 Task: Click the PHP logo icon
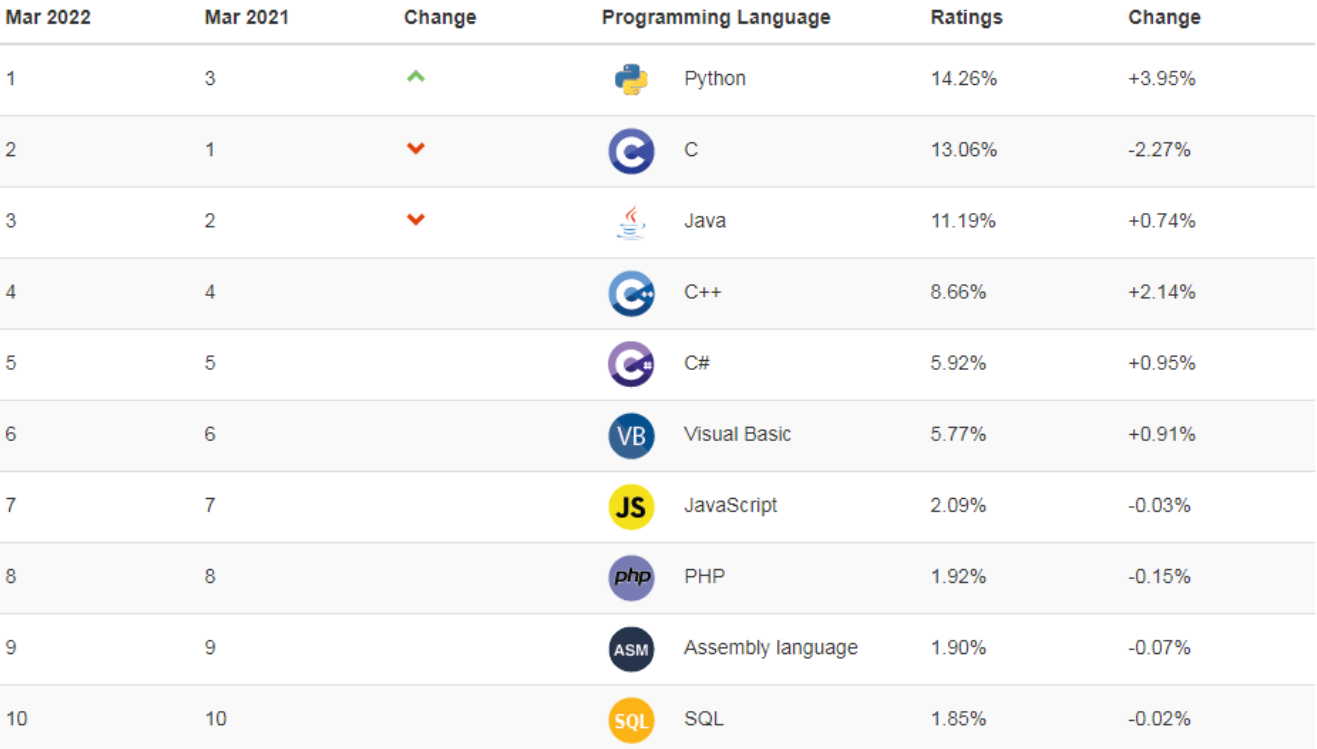click(631, 578)
